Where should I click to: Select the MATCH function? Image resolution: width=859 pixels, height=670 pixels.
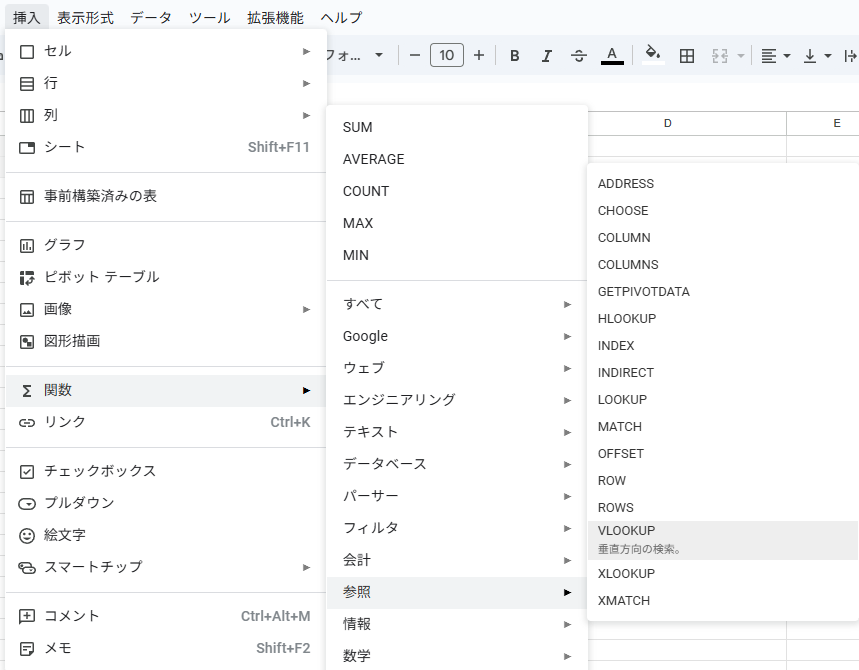coord(723,426)
